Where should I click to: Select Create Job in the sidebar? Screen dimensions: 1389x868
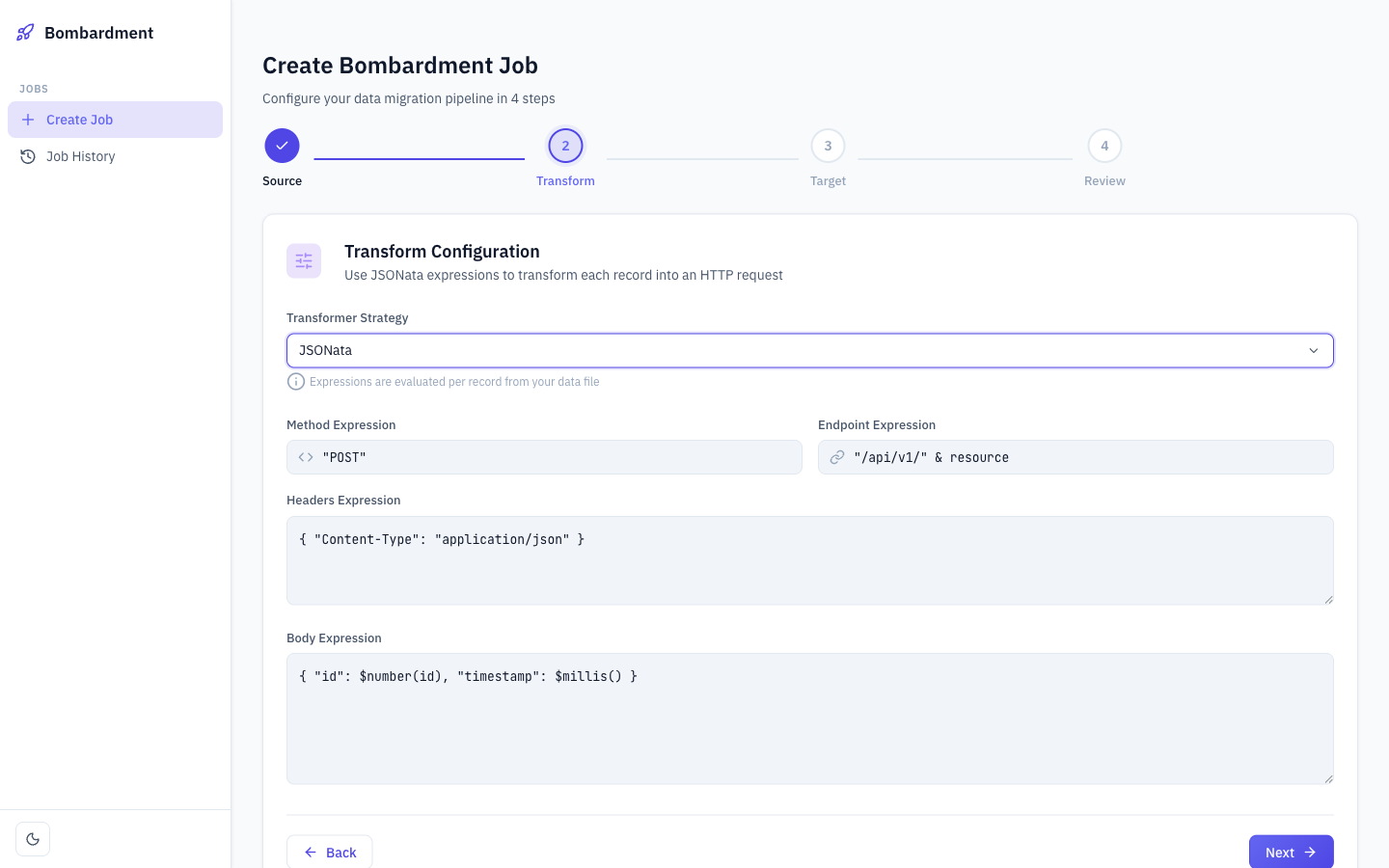point(79,120)
